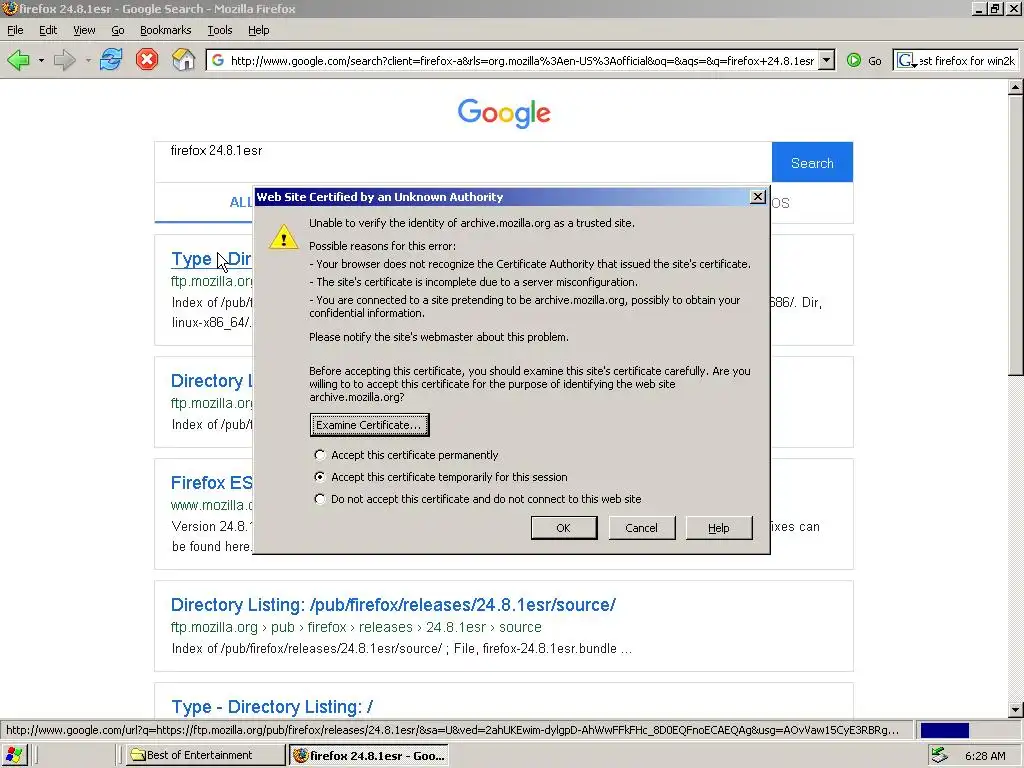Click the yellow warning triangle icon

283,236
